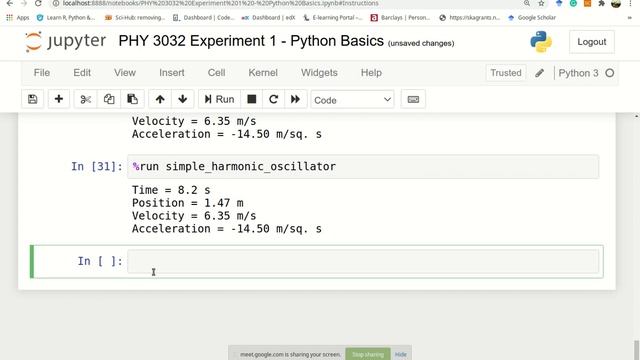The height and width of the screenshot is (360, 640).
Task: Open the Kernel menu
Action: pyautogui.click(x=263, y=73)
